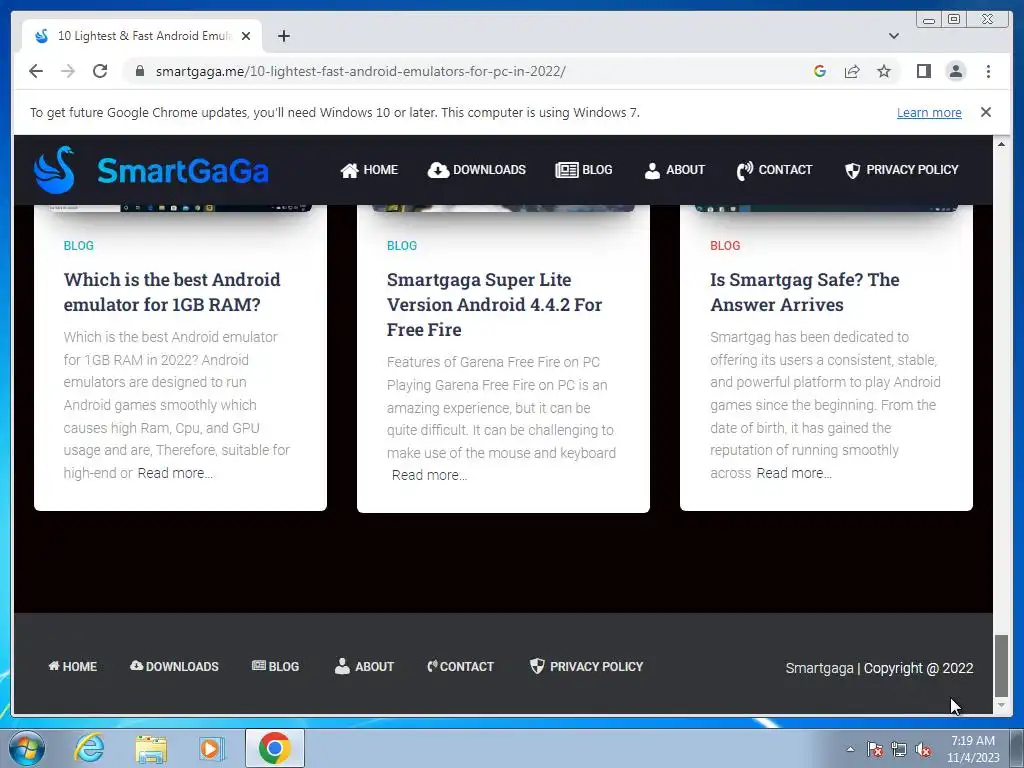This screenshot has width=1024, height=768.
Task: Open article Which is the best Android emulator for 1GB RAM?
Action: click(172, 292)
